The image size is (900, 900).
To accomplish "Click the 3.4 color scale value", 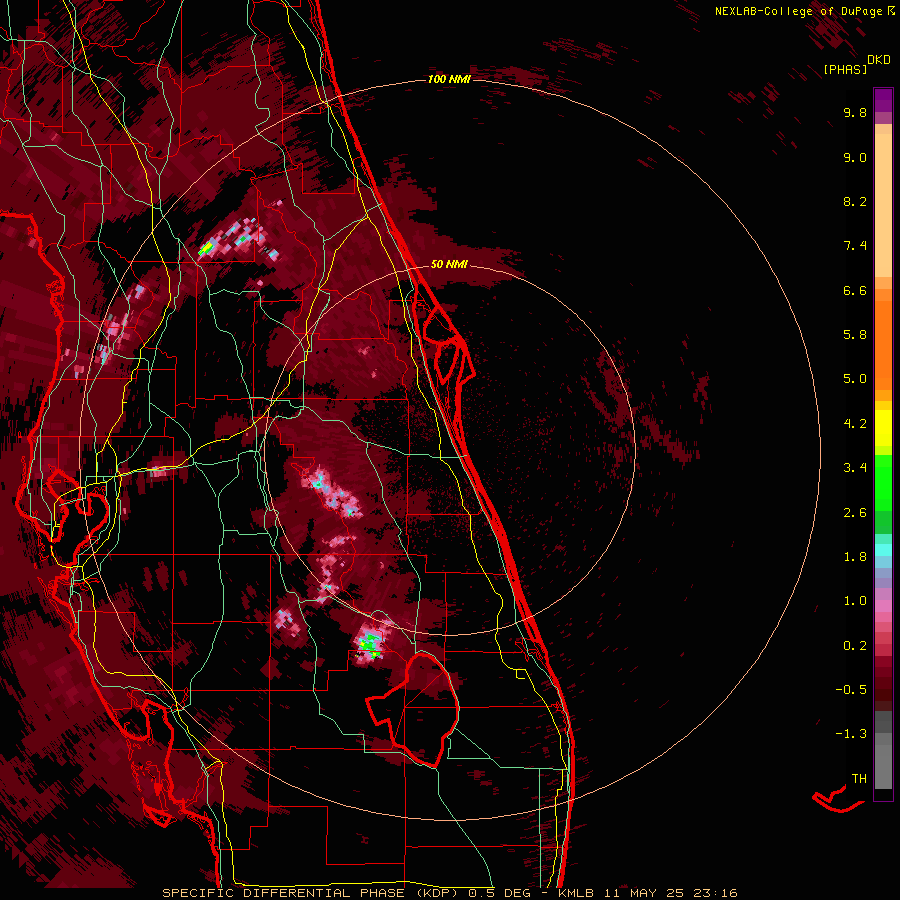I will (855, 468).
